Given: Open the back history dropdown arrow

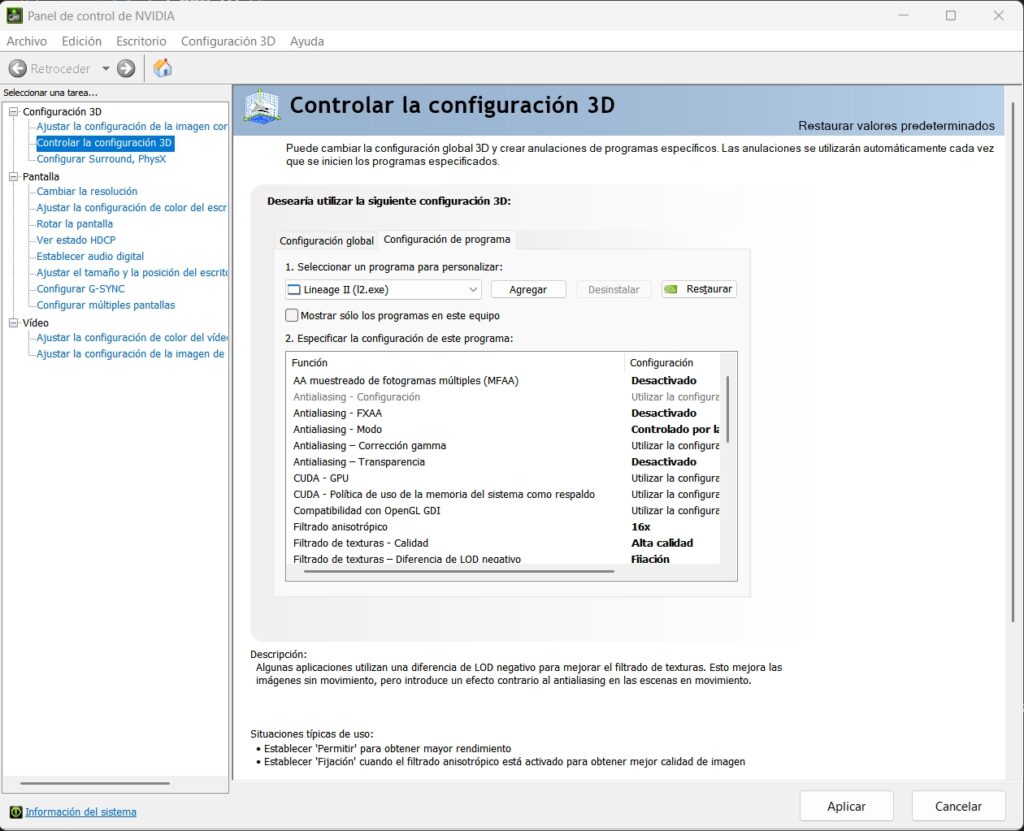Looking at the screenshot, I should point(106,69).
